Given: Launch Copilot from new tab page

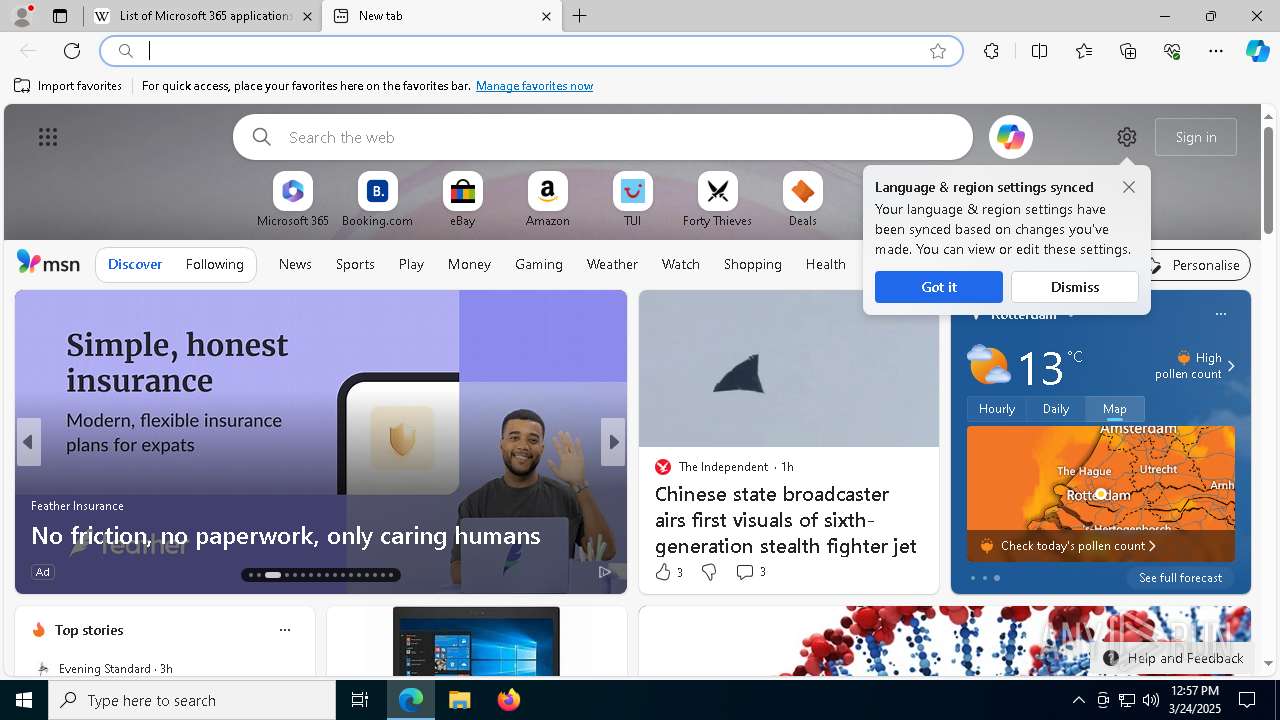Looking at the screenshot, I should tap(1011, 137).
